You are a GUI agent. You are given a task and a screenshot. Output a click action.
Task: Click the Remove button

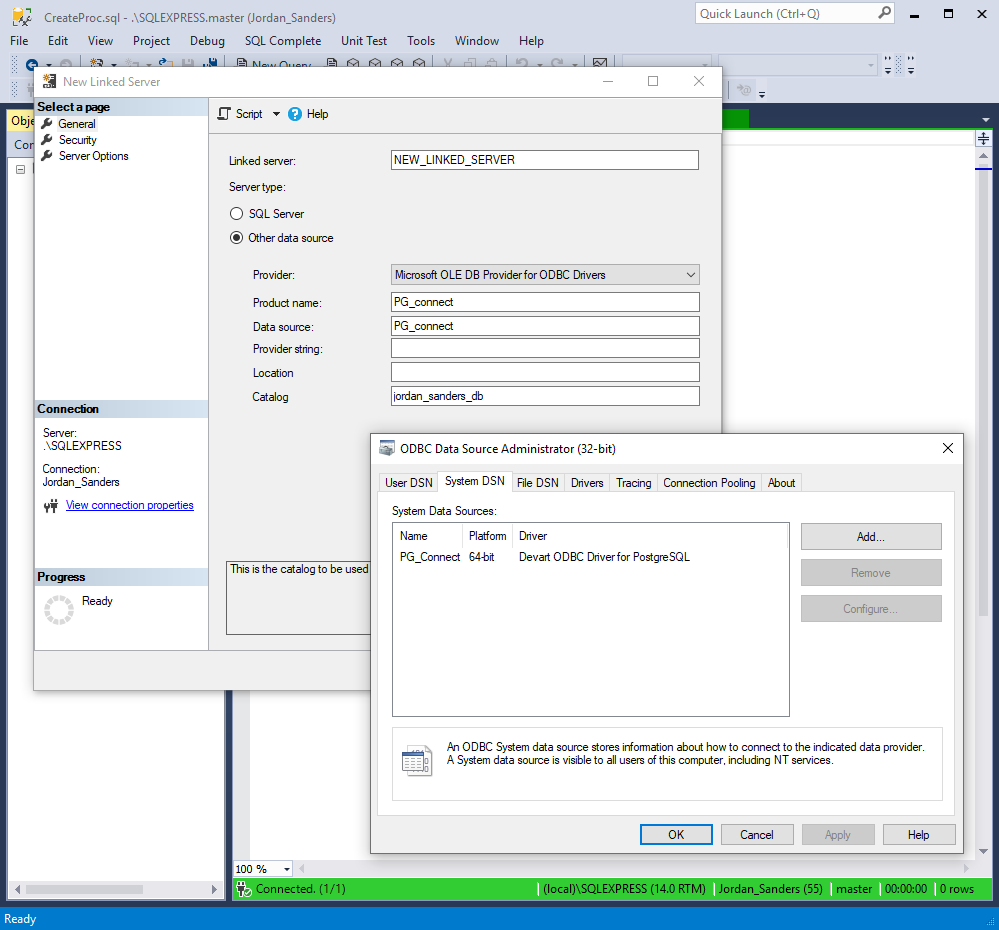(x=871, y=573)
